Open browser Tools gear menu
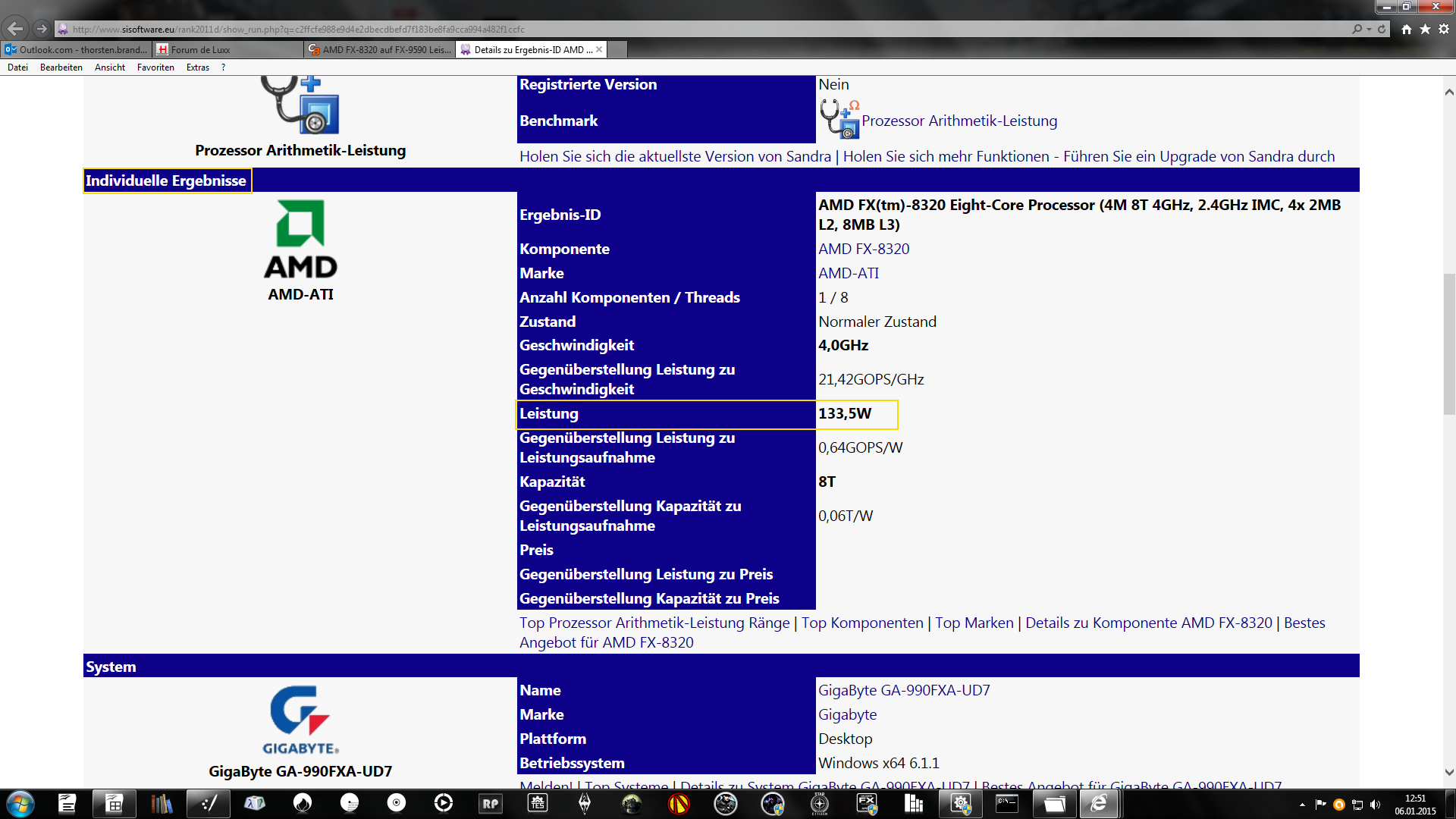Image resolution: width=1456 pixels, height=819 pixels. click(1444, 29)
